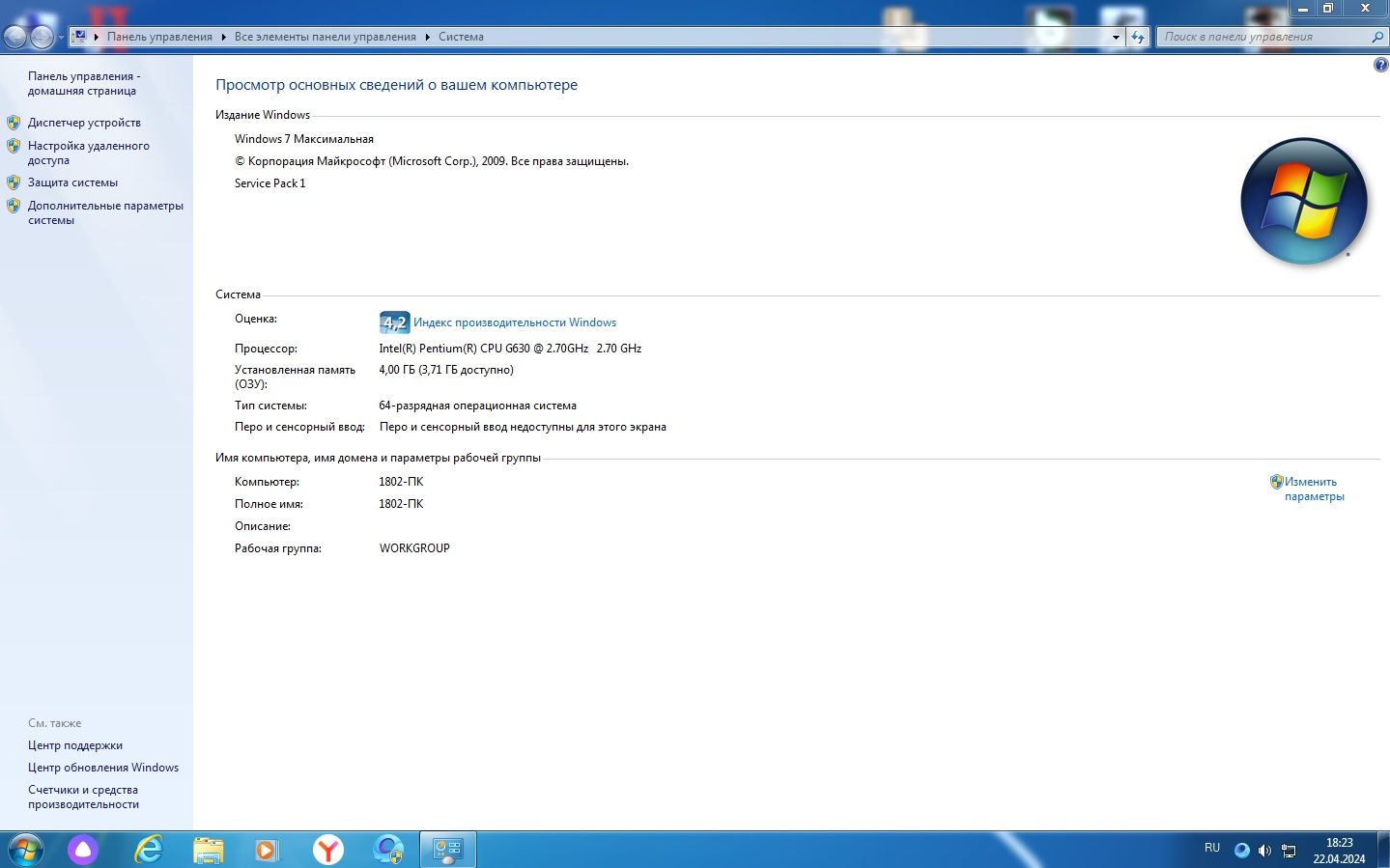Open Yandex Browser from the taskbar
Image resolution: width=1390 pixels, height=868 pixels.
click(x=328, y=851)
